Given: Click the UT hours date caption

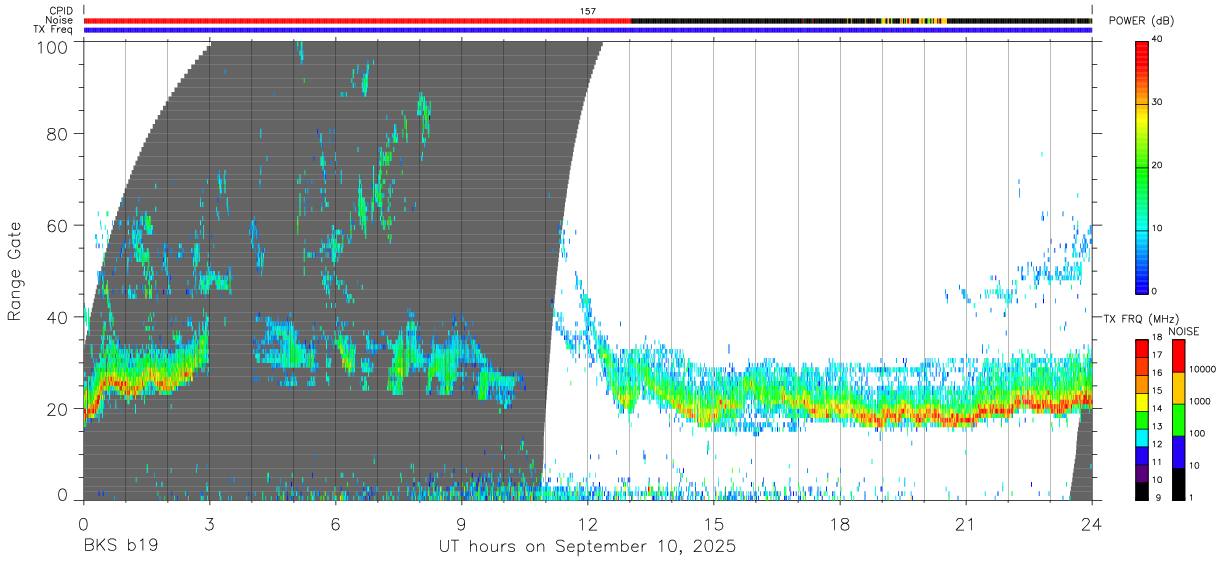Looking at the screenshot, I should coord(588,547).
